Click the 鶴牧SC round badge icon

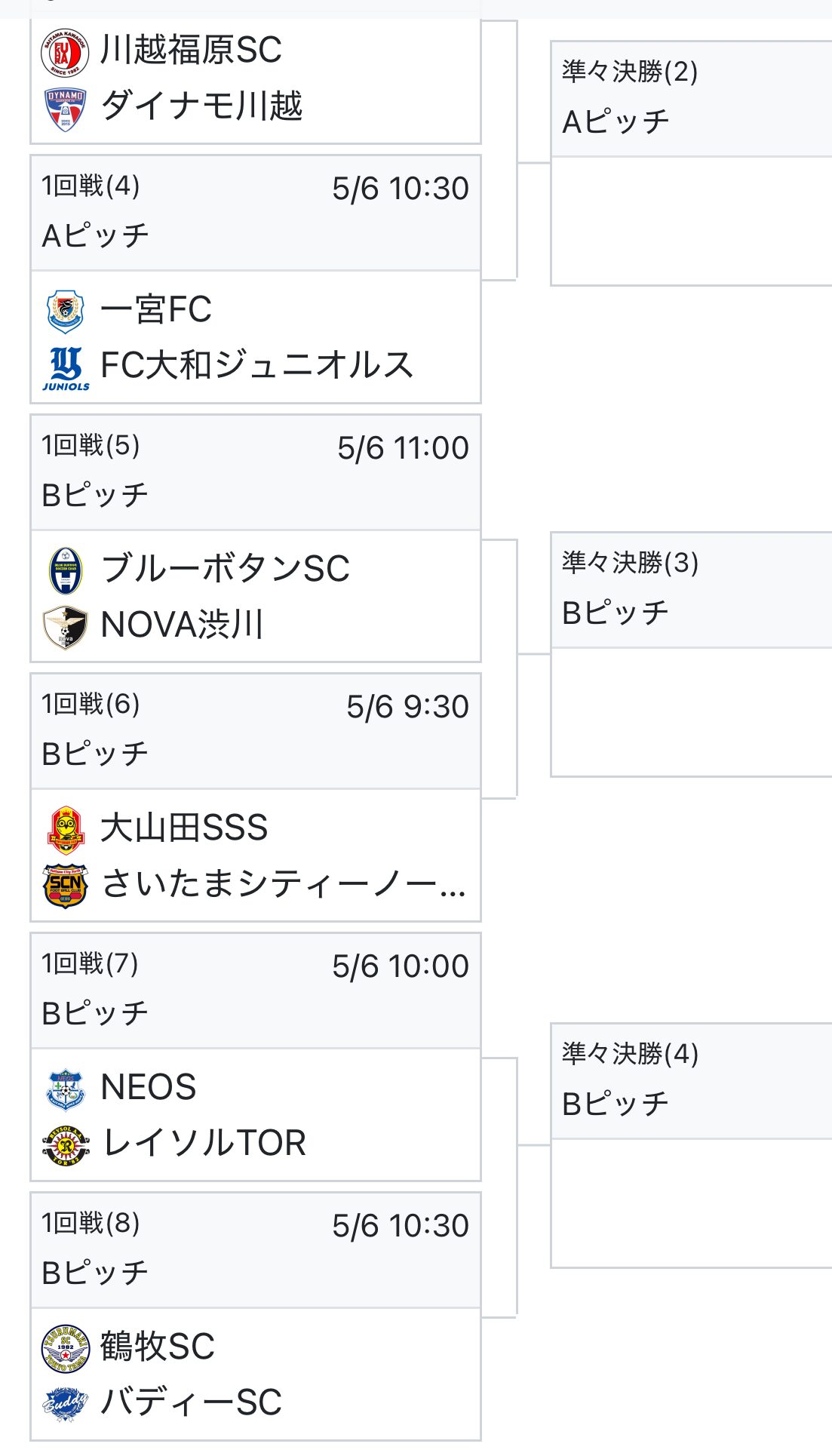pyautogui.click(x=66, y=1348)
